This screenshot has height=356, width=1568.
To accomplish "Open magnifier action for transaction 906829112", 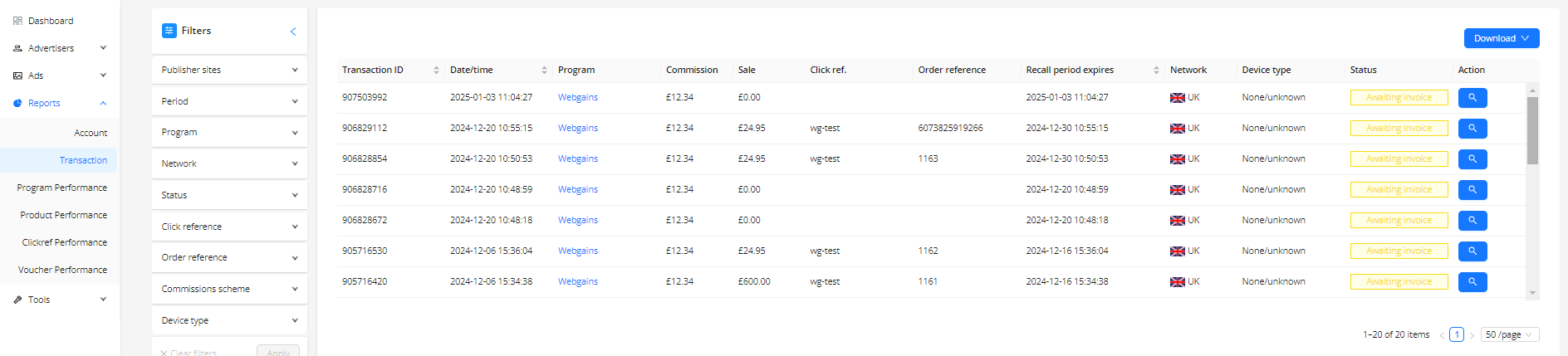I will point(1472,129).
